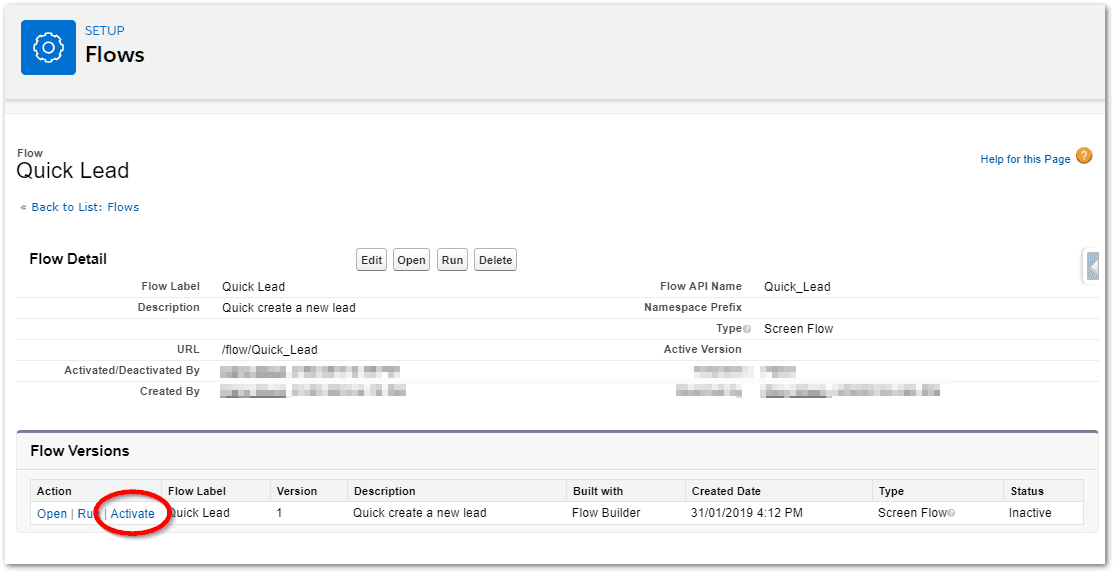
Task: Activate version 1 of Quick Lead flow
Action: (x=132, y=514)
